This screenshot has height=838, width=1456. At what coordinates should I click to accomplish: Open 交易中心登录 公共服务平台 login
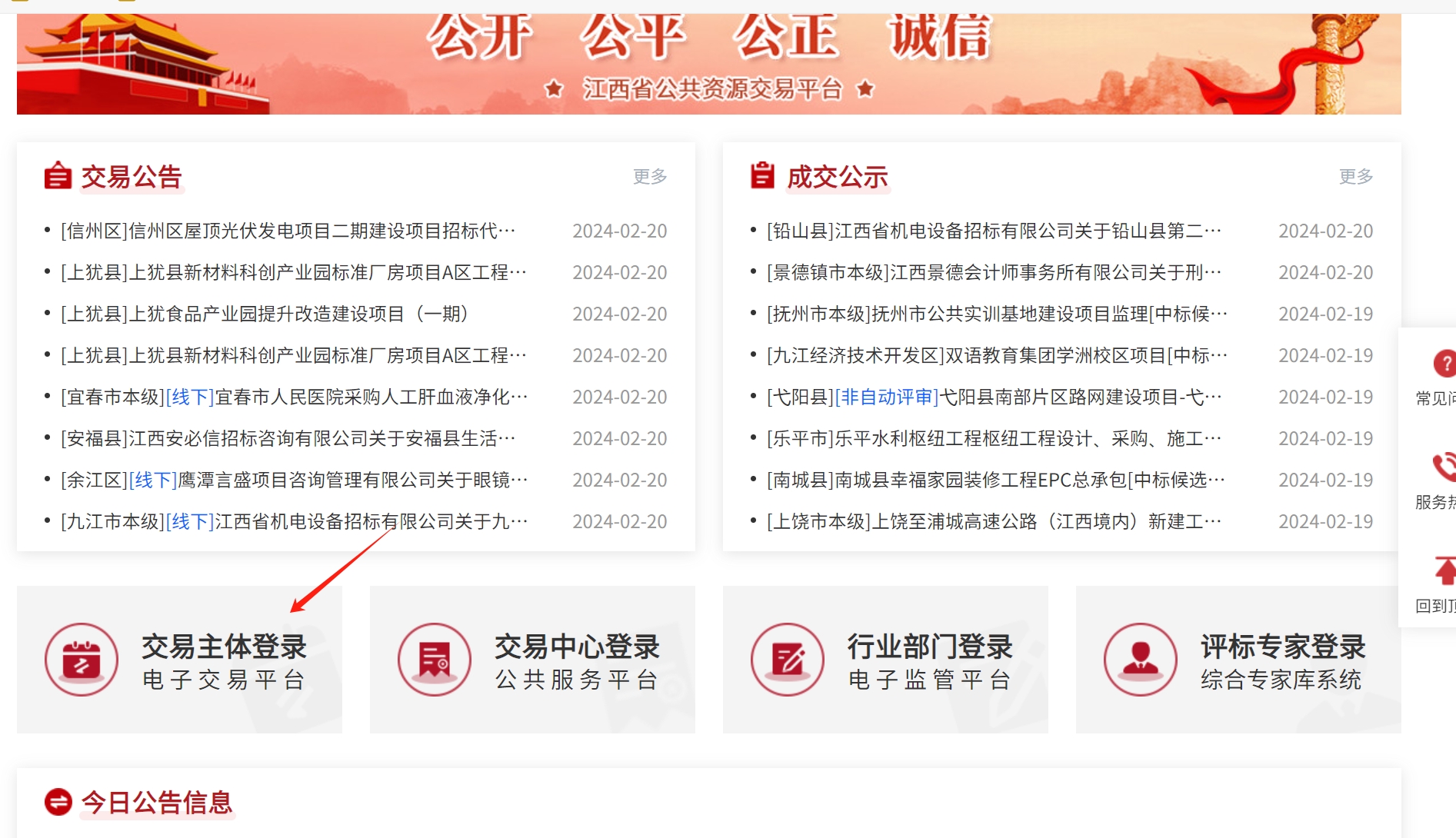pyautogui.click(x=577, y=660)
